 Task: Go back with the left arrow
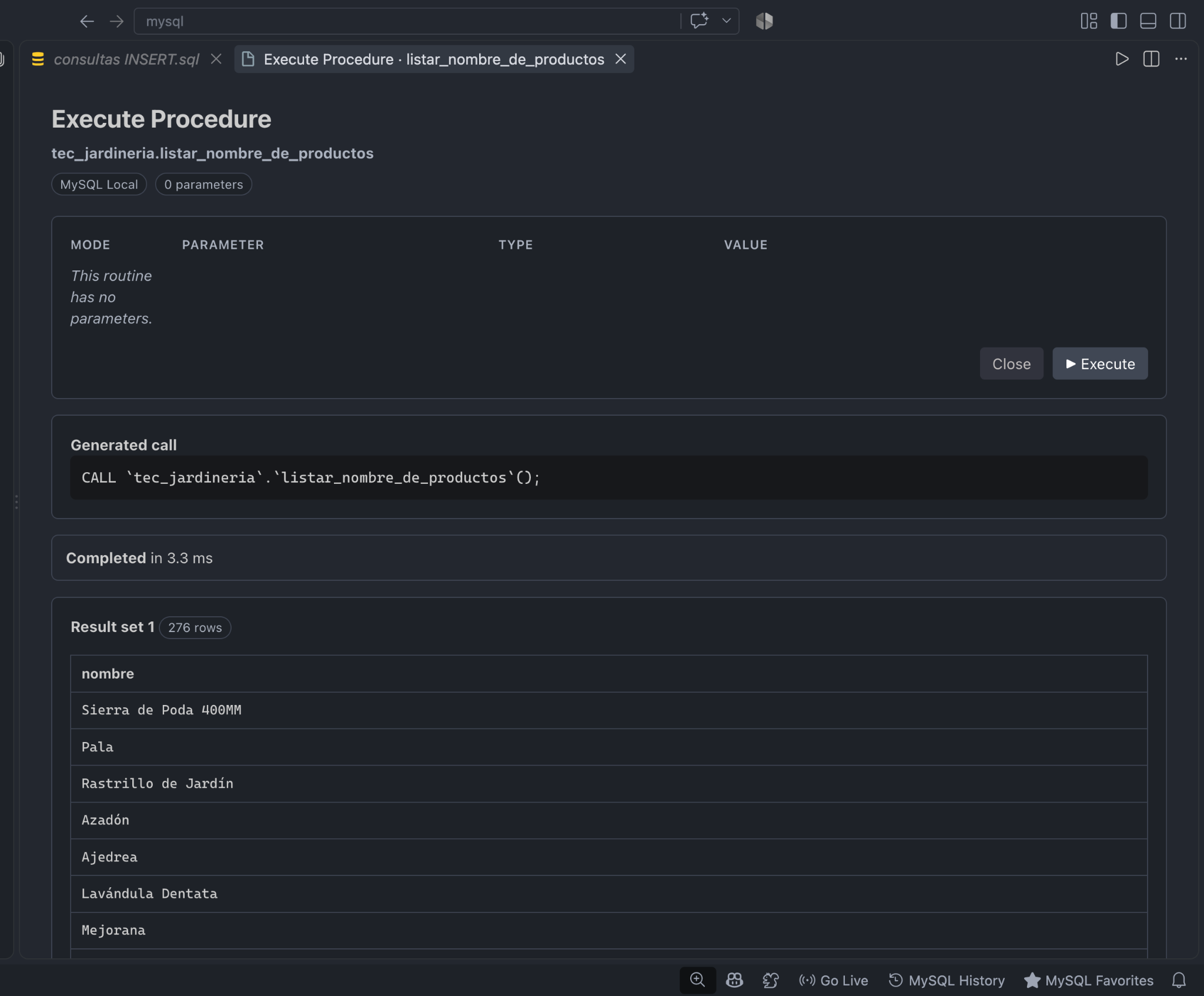pos(87,22)
